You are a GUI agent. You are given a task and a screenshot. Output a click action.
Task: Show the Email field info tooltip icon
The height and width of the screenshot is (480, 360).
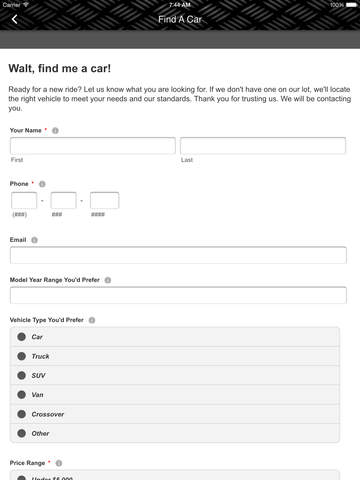click(34, 240)
